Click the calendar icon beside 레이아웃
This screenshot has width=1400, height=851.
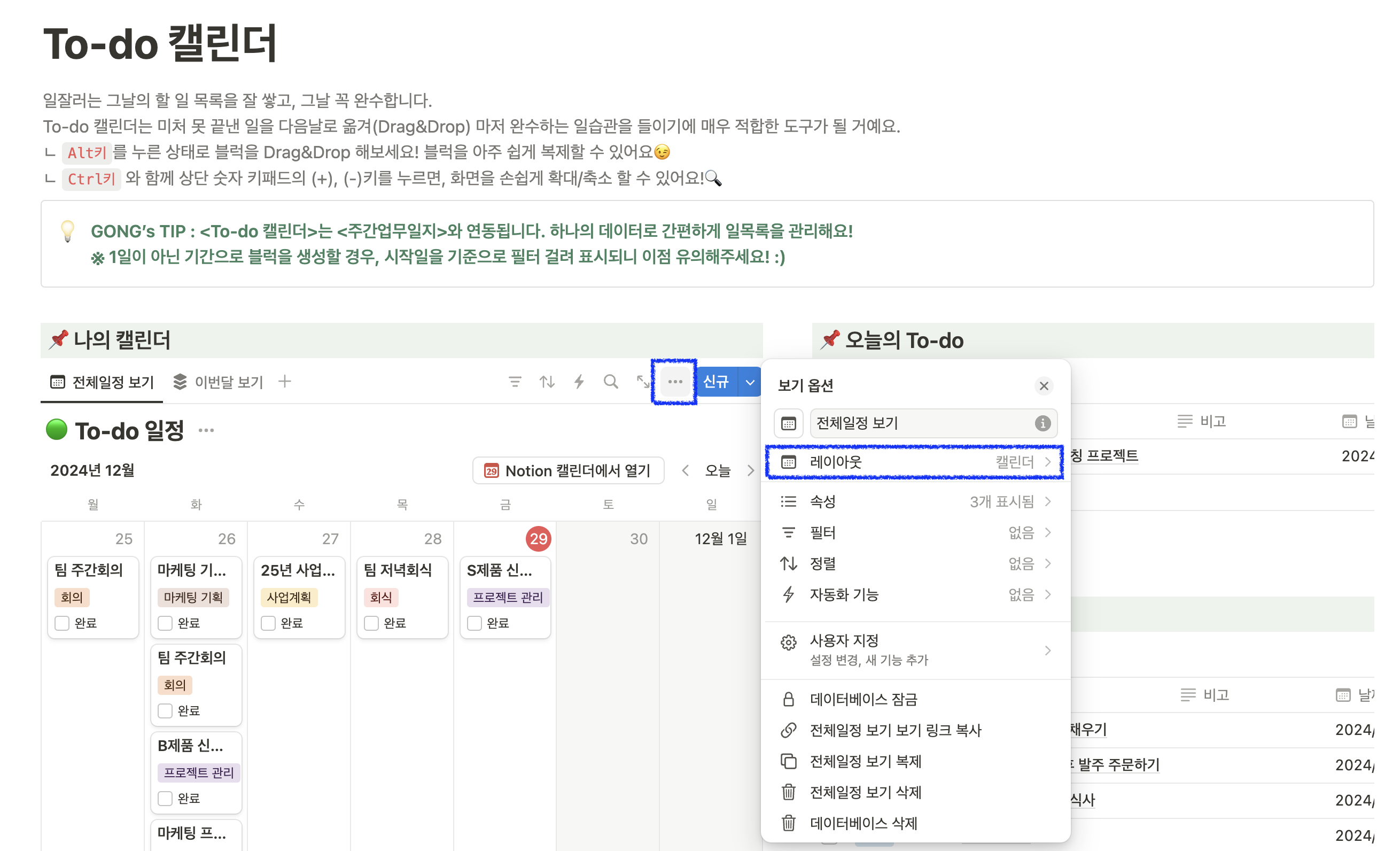[x=789, y=462]
